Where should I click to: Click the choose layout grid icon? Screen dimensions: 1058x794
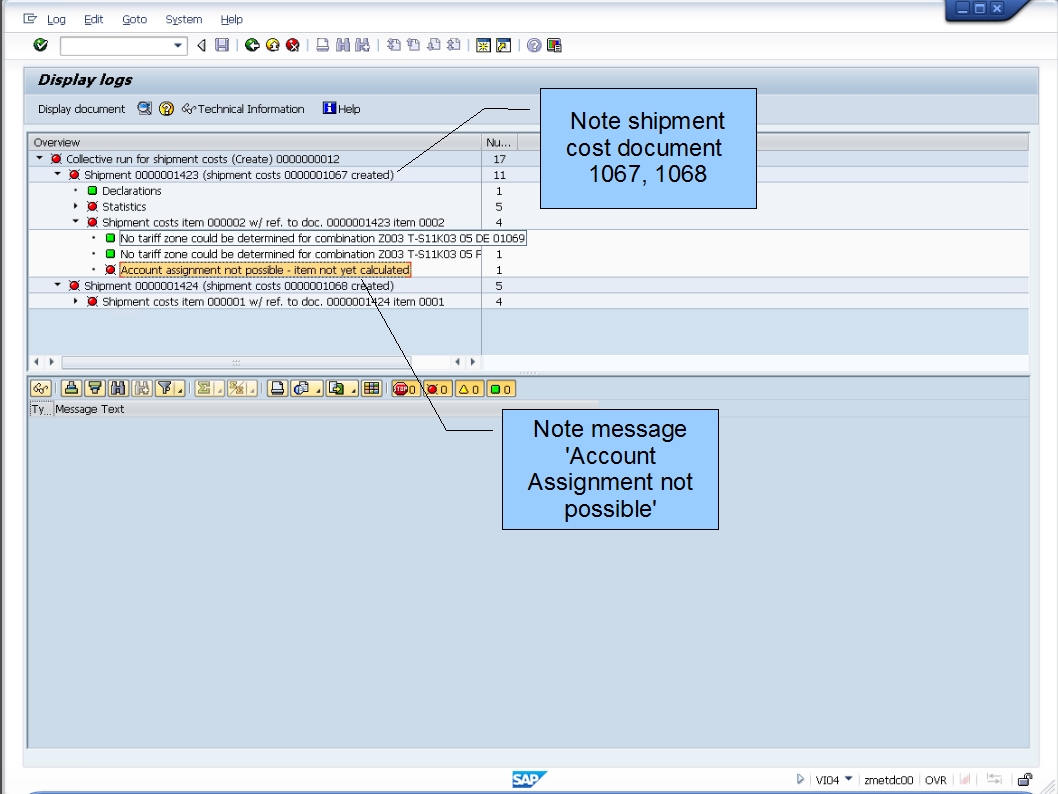coord(372,388)
